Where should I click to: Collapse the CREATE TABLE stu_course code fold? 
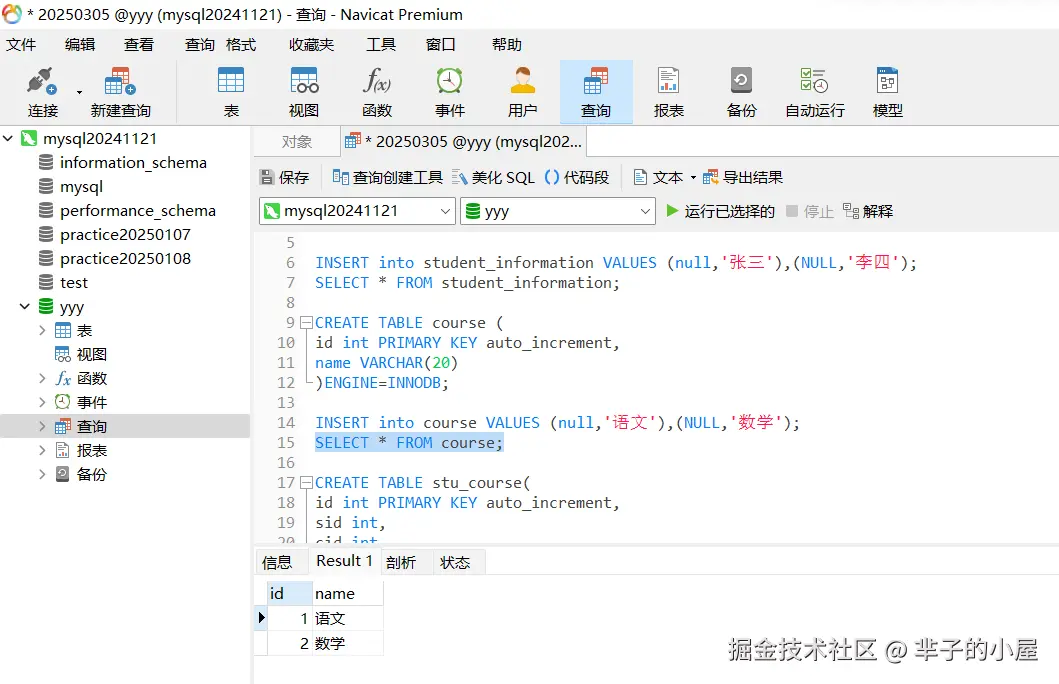[x=306, y=483]
